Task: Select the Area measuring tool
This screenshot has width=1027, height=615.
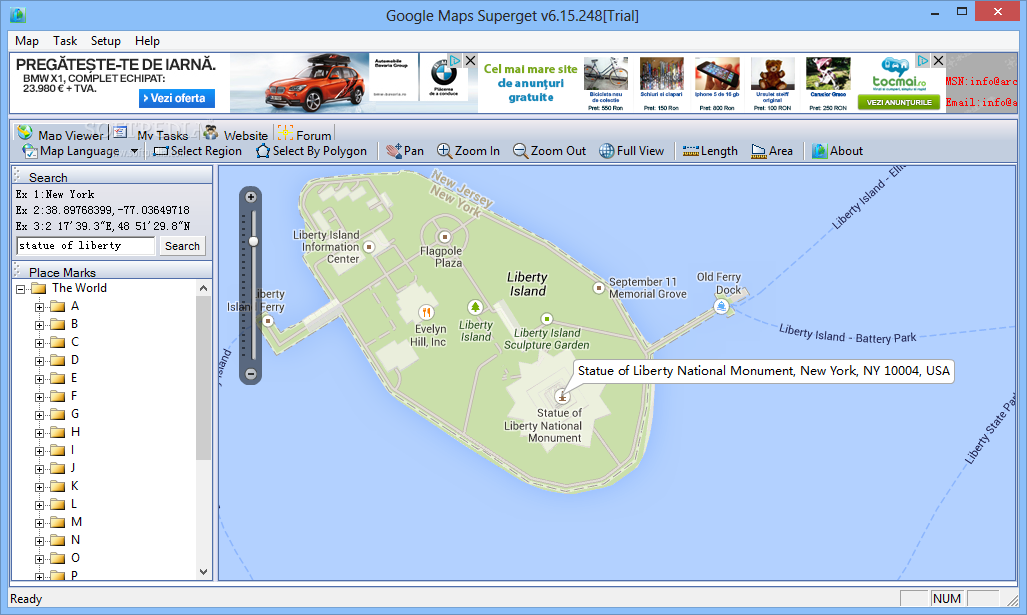Action: [x=772, y=151]
